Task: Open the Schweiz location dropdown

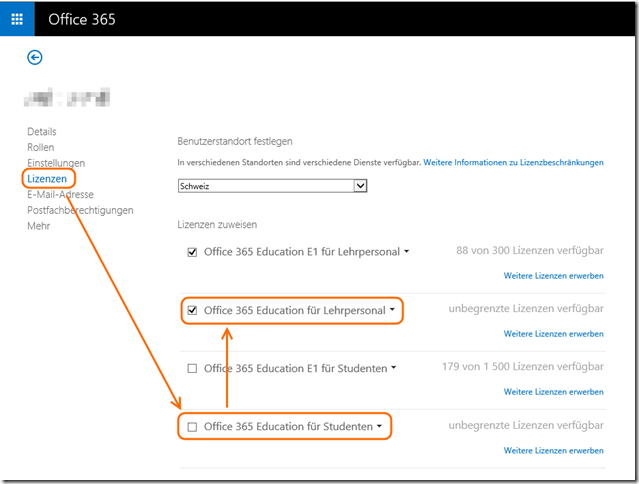Action: (361, 186)
